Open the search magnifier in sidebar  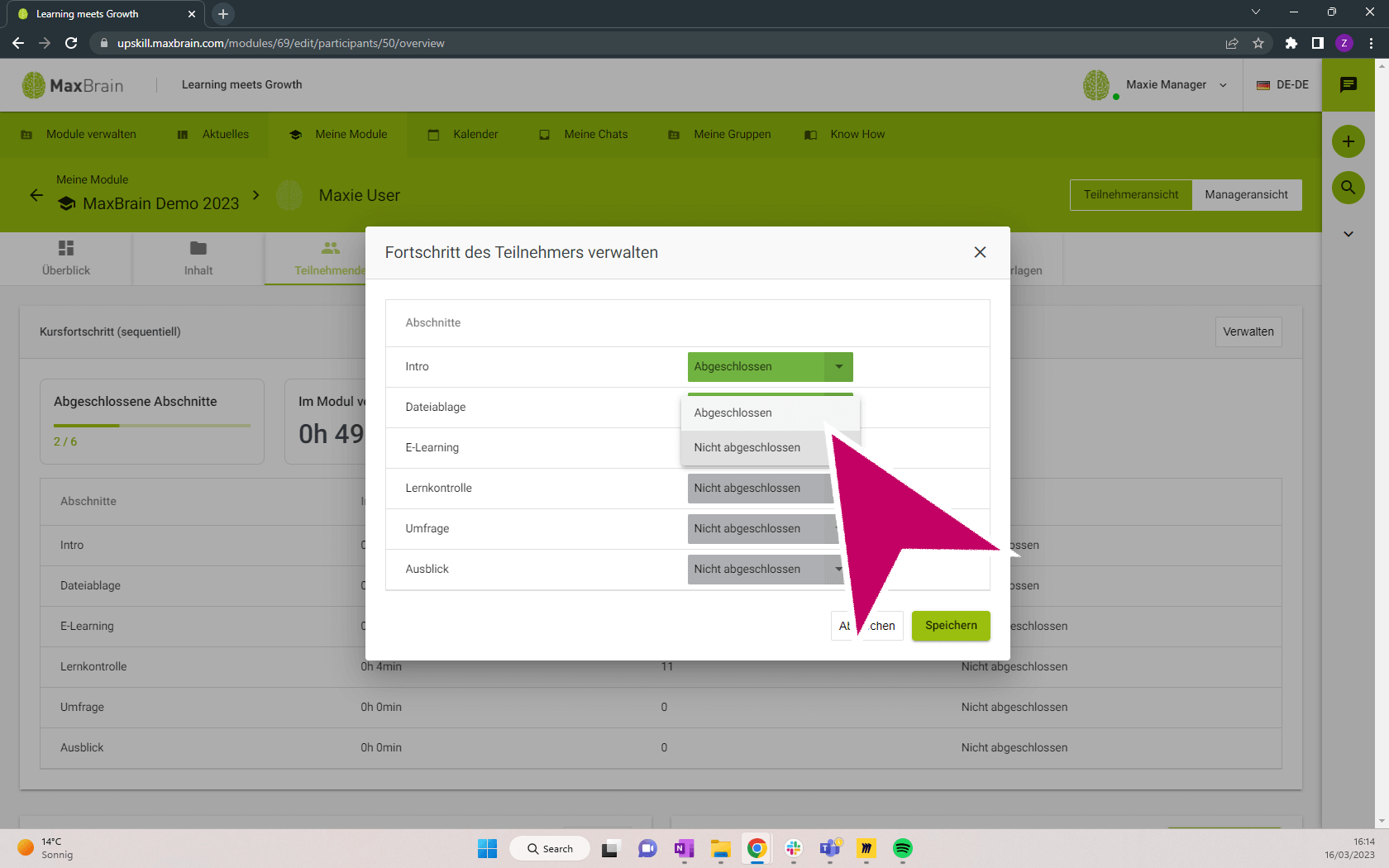(1348, 188)
